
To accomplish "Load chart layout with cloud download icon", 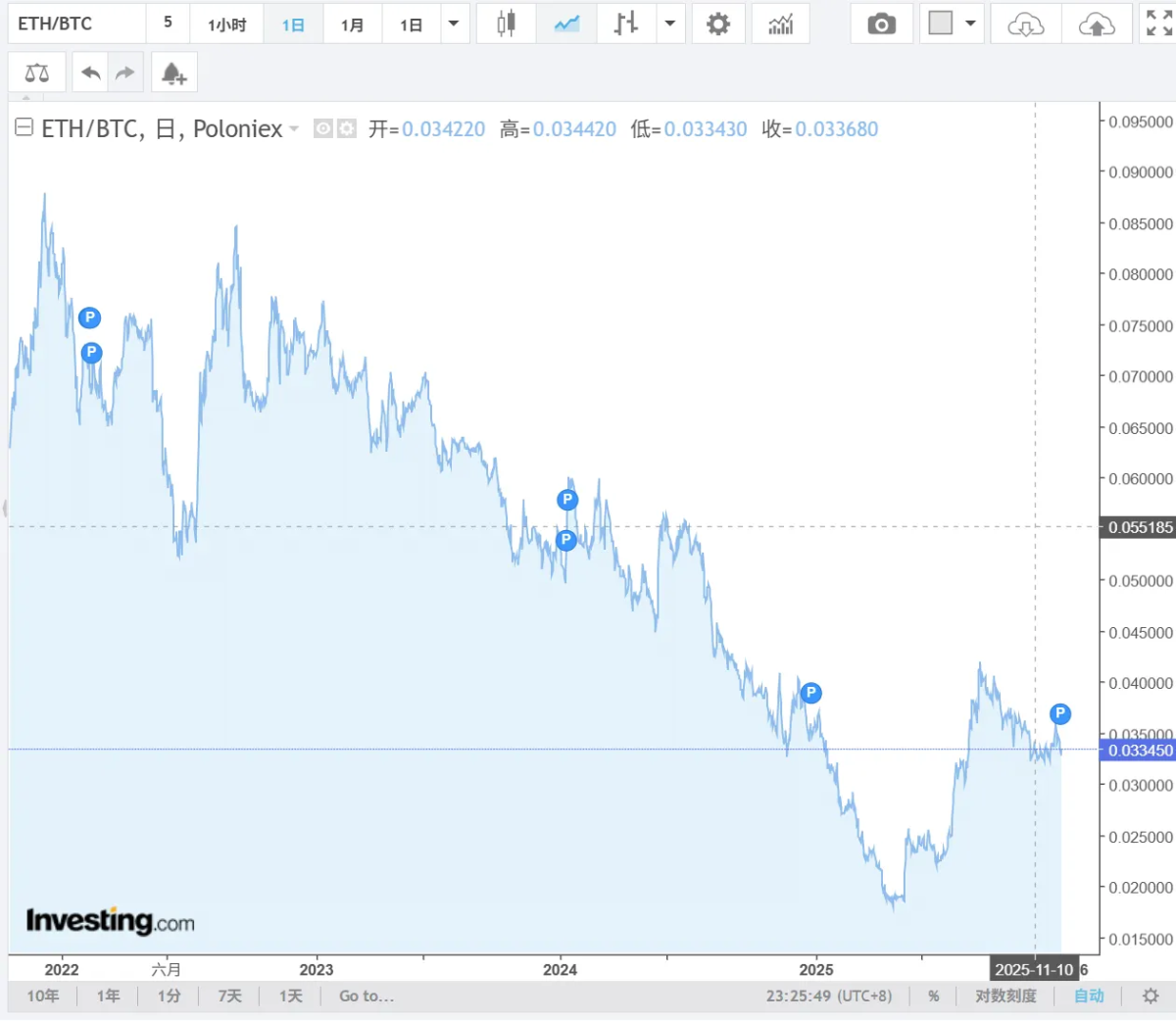I will pyautogui.click(x=1026, y=24).
